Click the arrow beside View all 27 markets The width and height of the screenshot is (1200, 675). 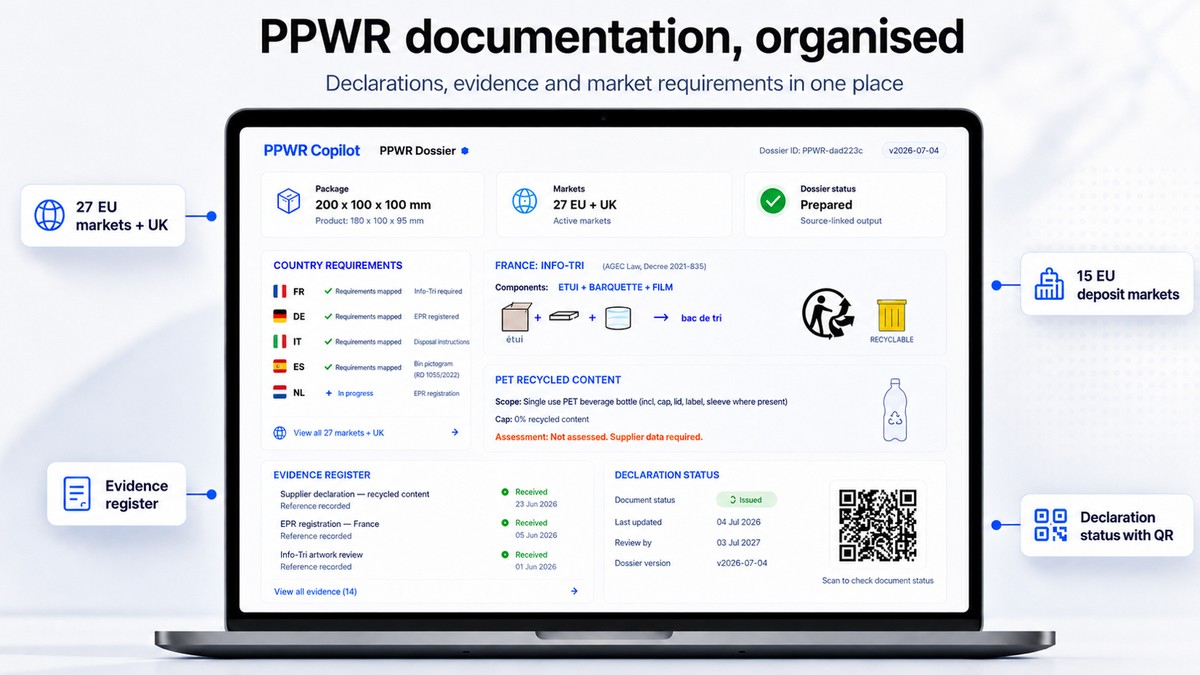tap(455, 433)
